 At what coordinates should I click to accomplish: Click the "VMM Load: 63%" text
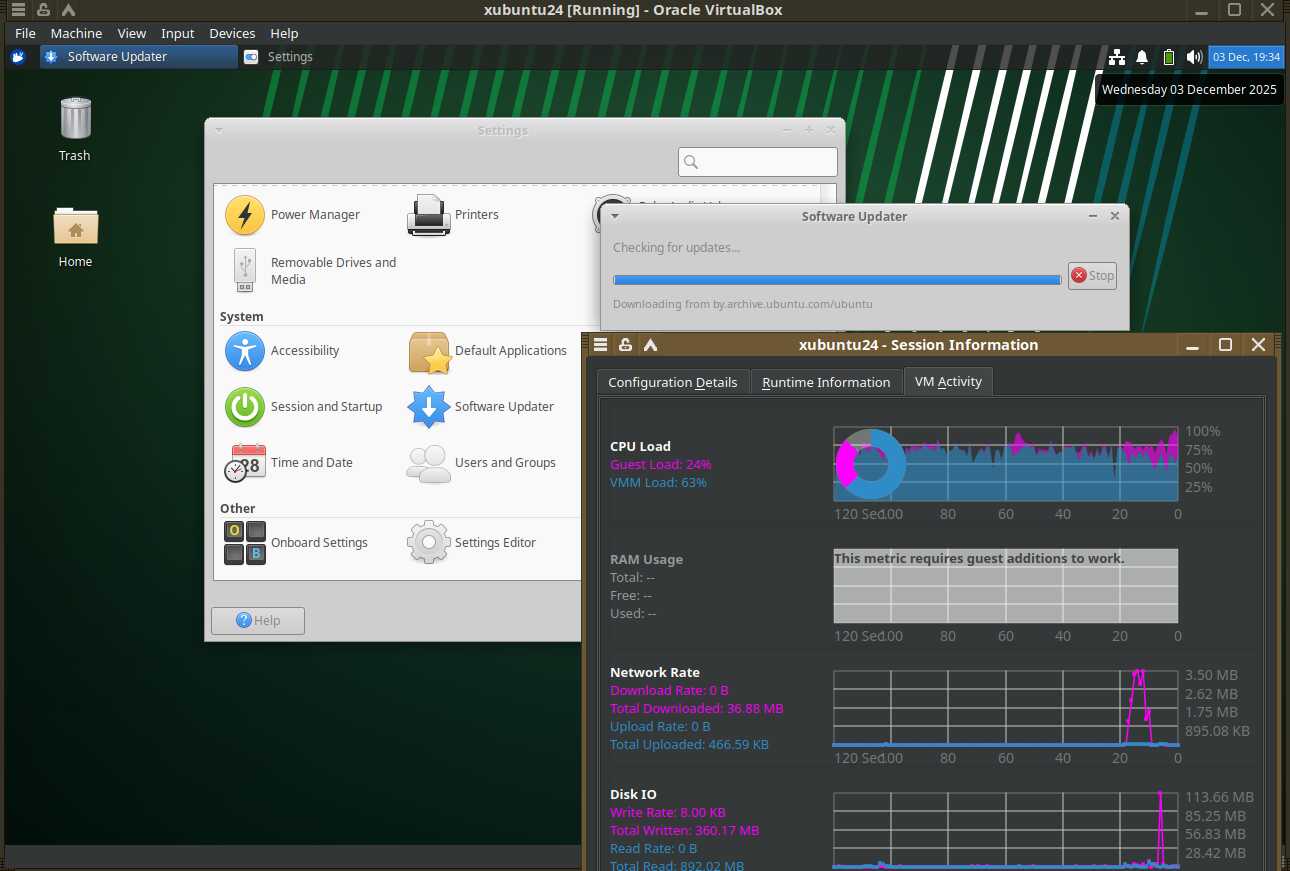[x=659, y=483]
